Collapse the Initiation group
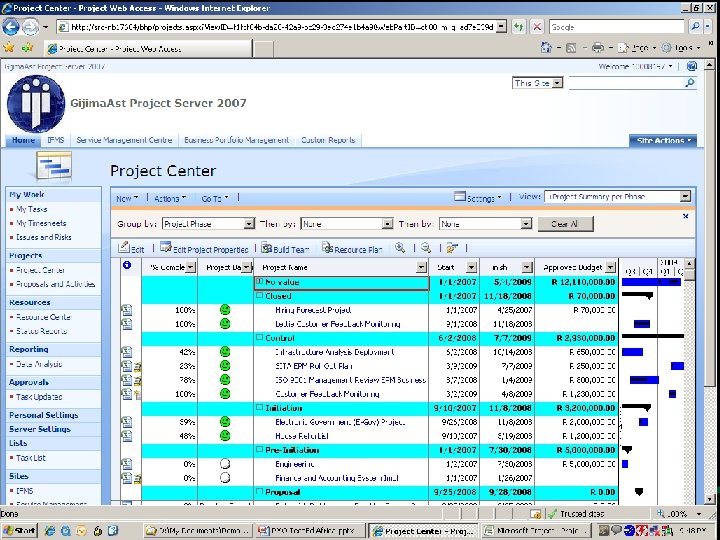Viewport: 720px width, 540px height. [x=259, y=408]
